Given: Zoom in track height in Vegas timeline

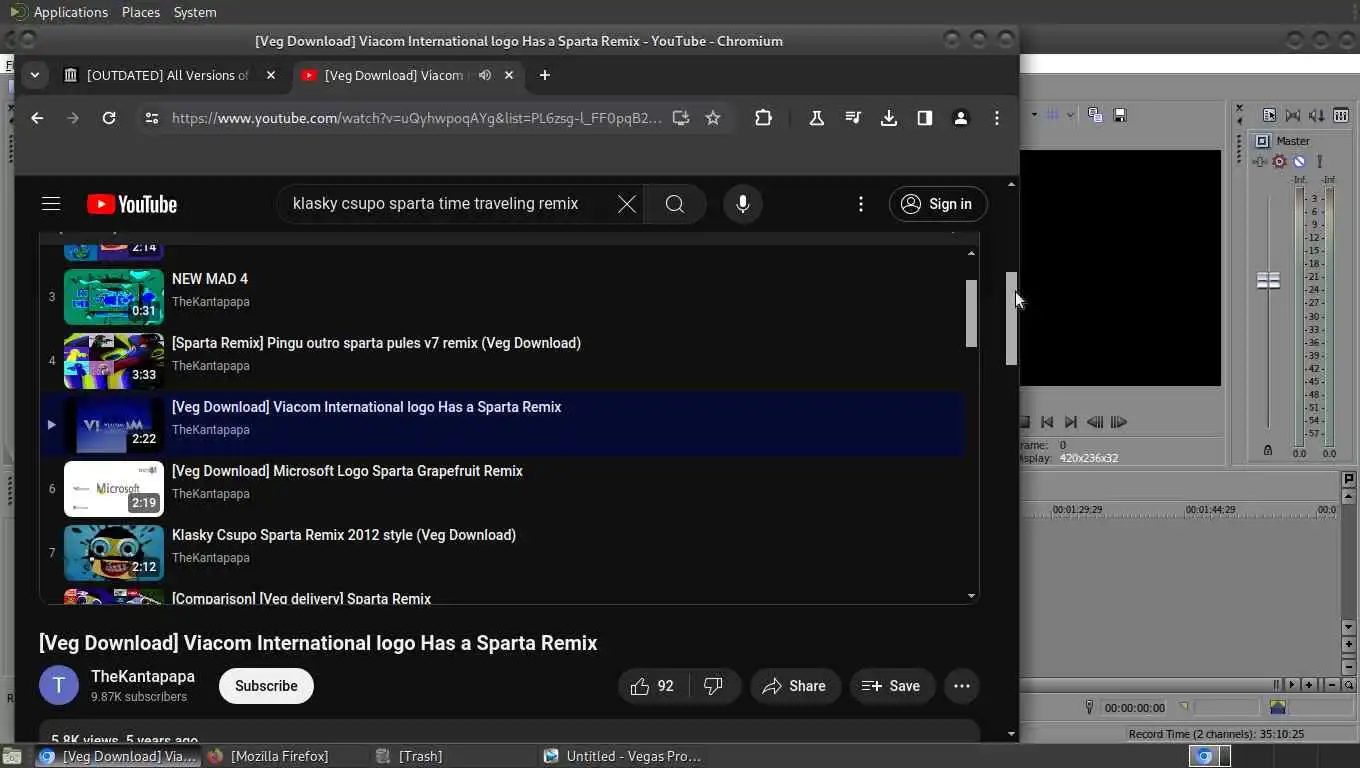Looking at the screenshot, I should point(1349,645).
